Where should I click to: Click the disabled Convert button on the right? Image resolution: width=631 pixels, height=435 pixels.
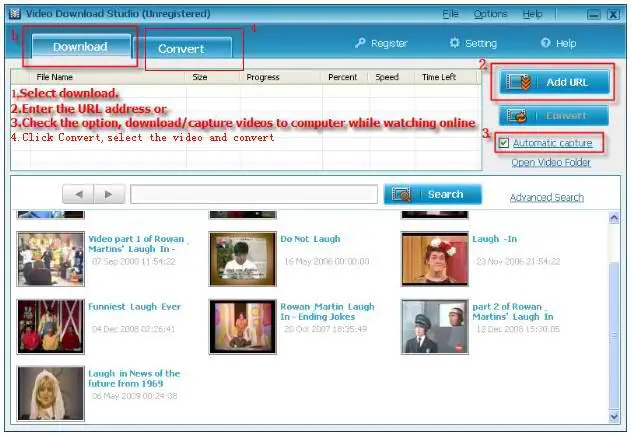(554, 116)
